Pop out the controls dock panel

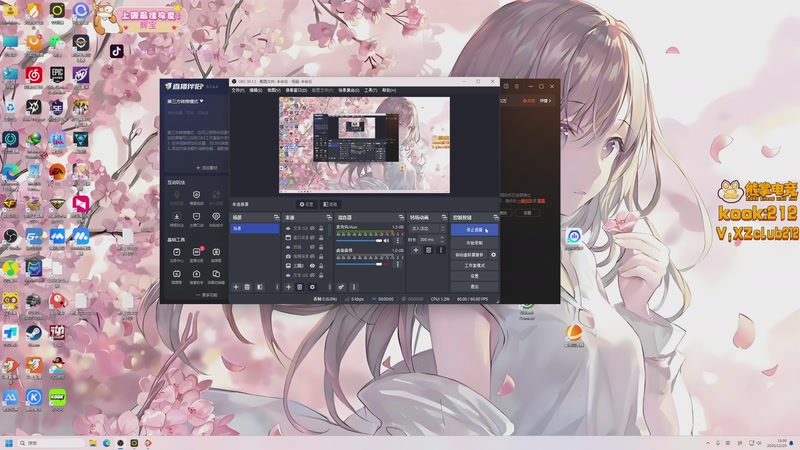click(495, 218)
